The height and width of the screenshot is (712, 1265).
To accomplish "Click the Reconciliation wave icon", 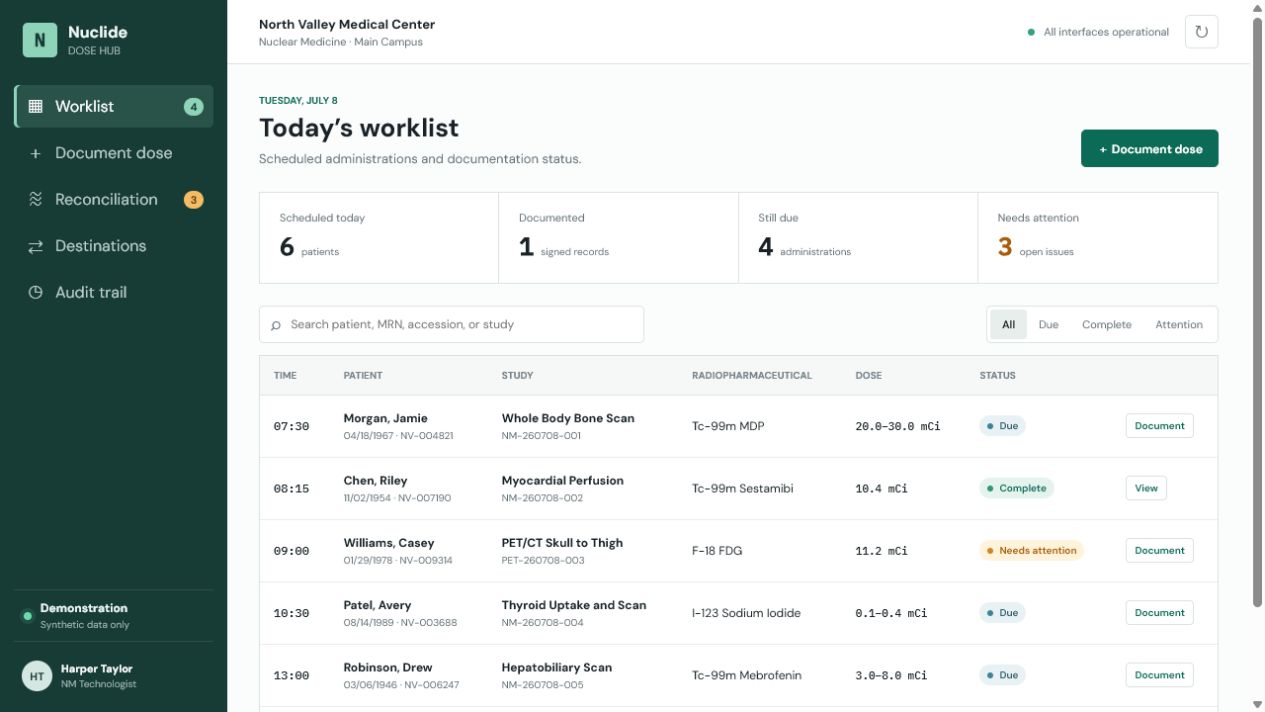I will (x=35, y=199).
